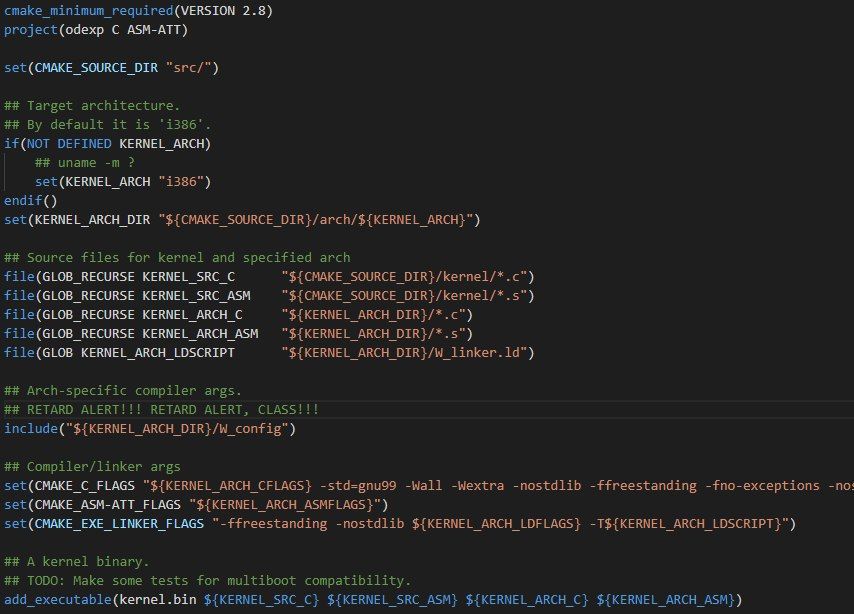This screenshot has height=614, width=854.
Task: Place cursor on 'VERSION 2.8' argument
Action: (223, 11)
